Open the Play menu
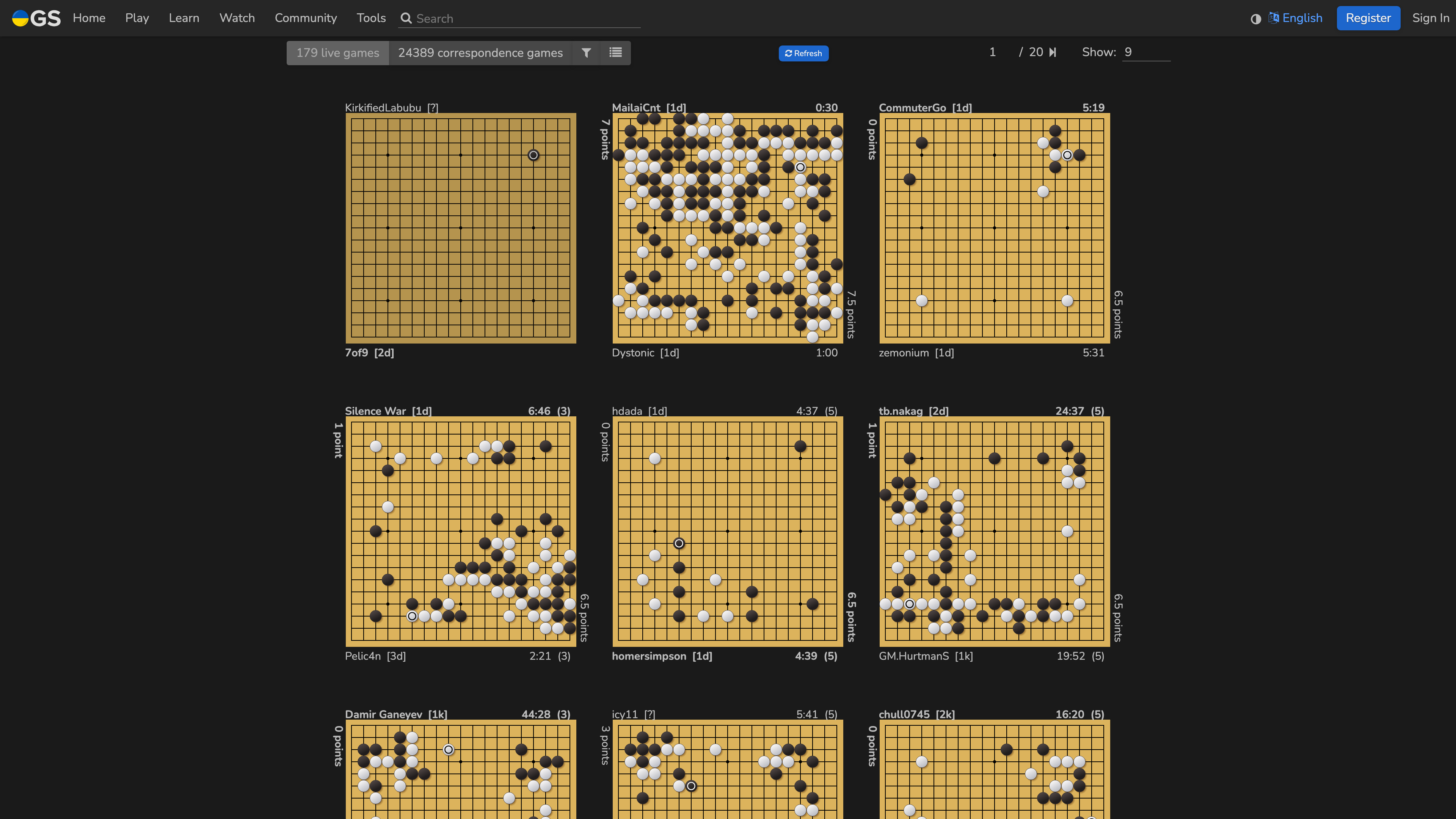The width and height of the screenshot is (1456, 819). 137,18
